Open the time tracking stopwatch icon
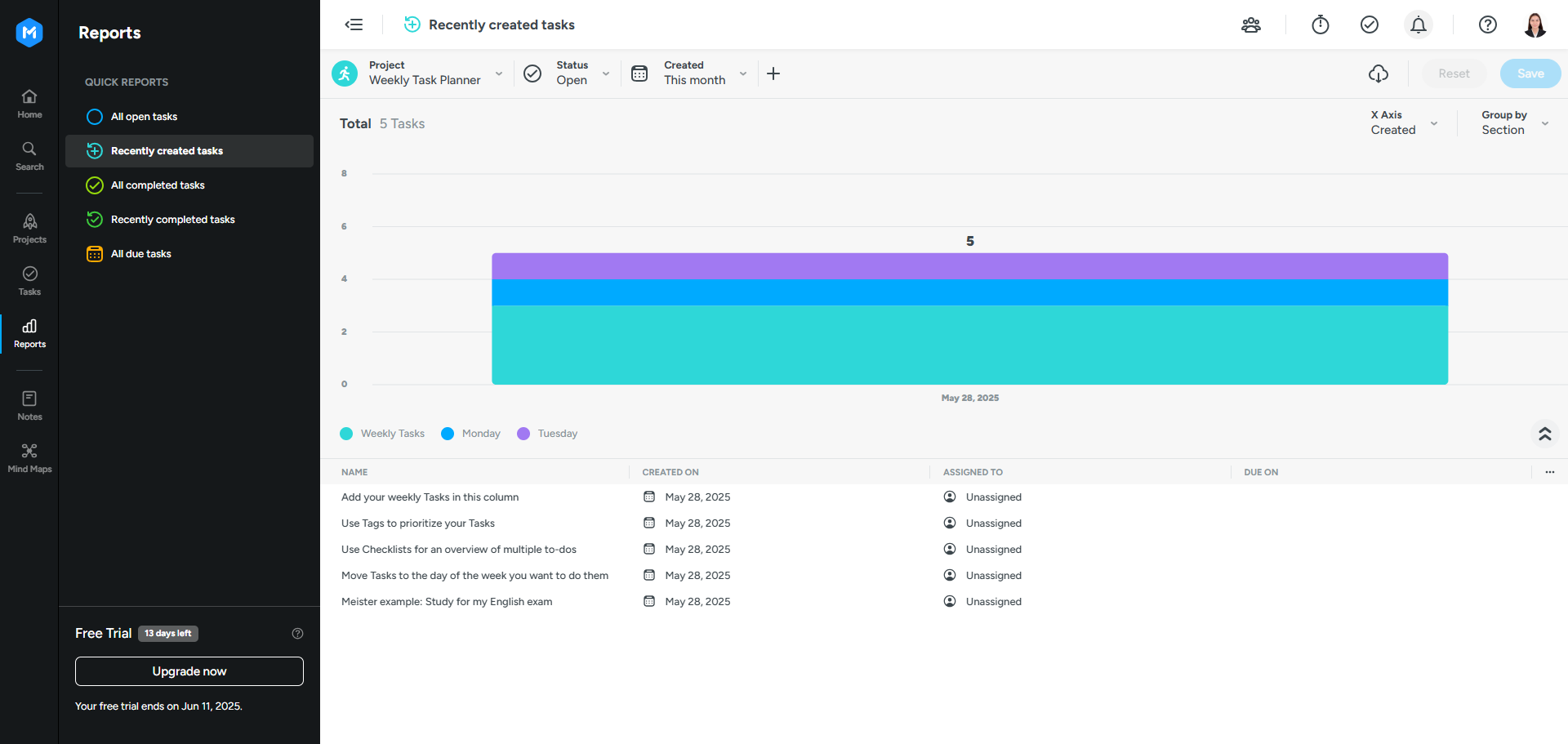This screenshot has width=1568, height=744. [1320, 25]
